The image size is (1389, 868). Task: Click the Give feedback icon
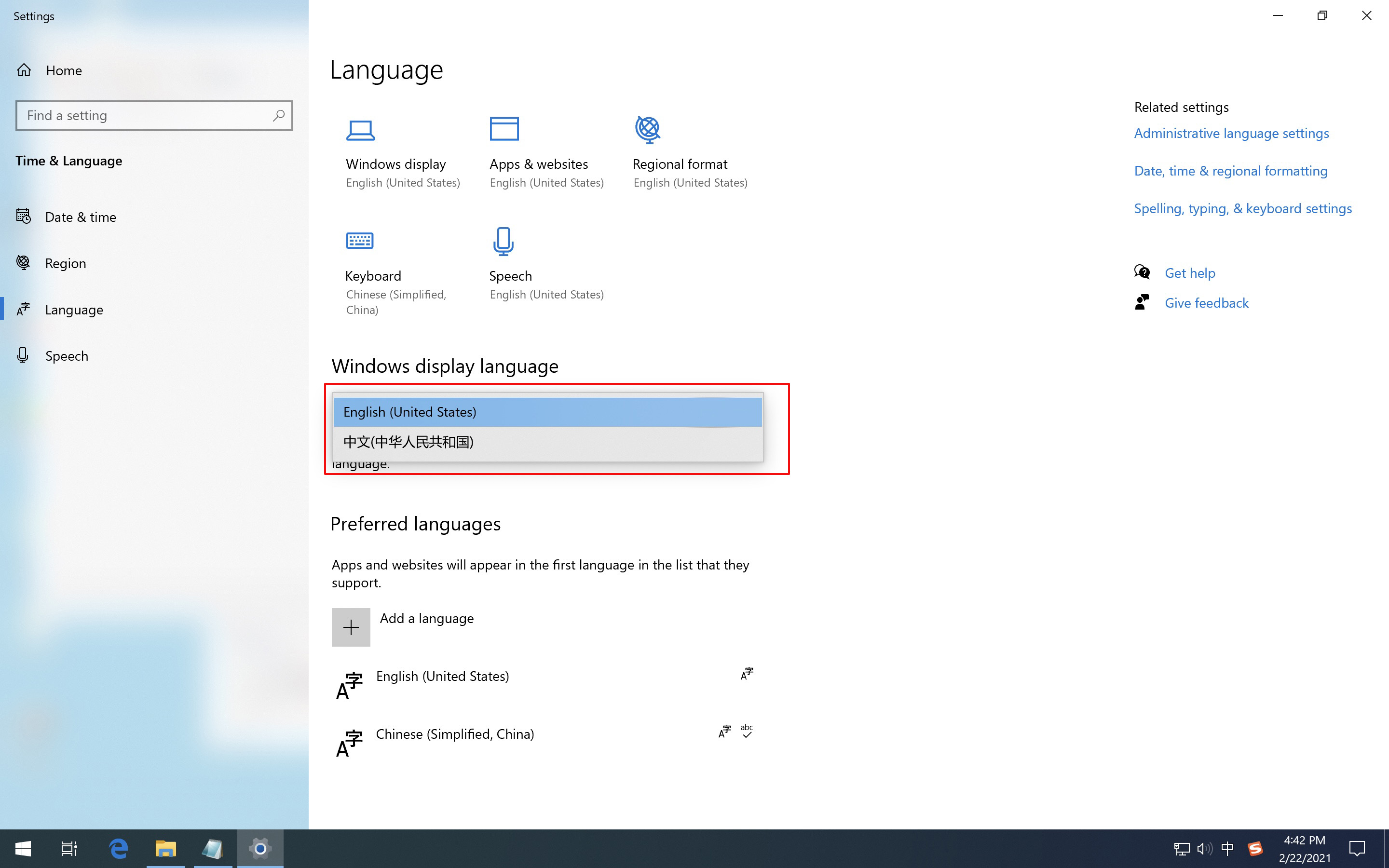pos(1142,302)
